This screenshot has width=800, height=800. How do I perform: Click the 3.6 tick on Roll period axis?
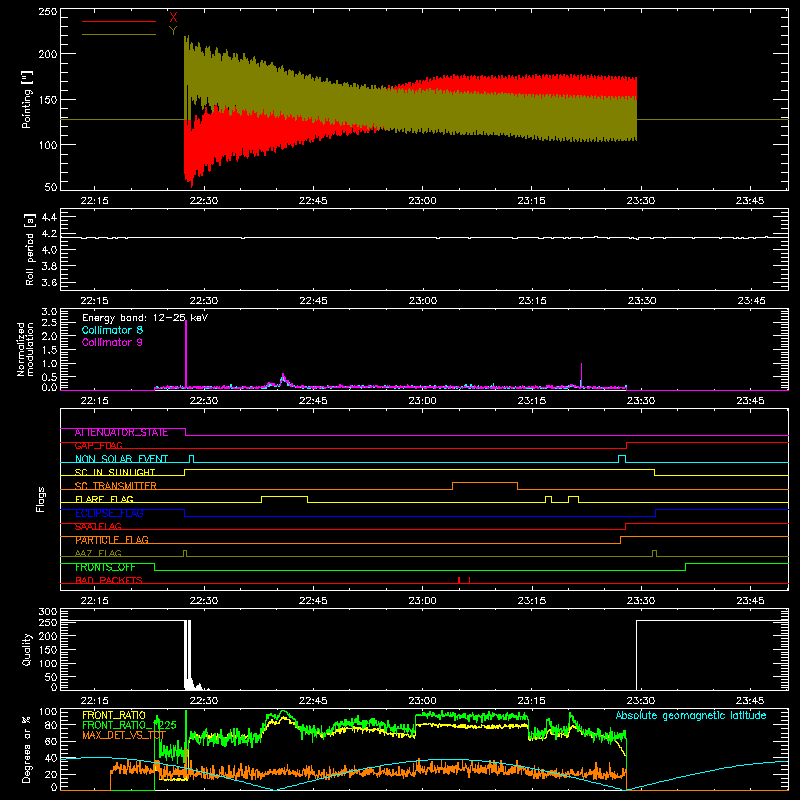(49, 282)
